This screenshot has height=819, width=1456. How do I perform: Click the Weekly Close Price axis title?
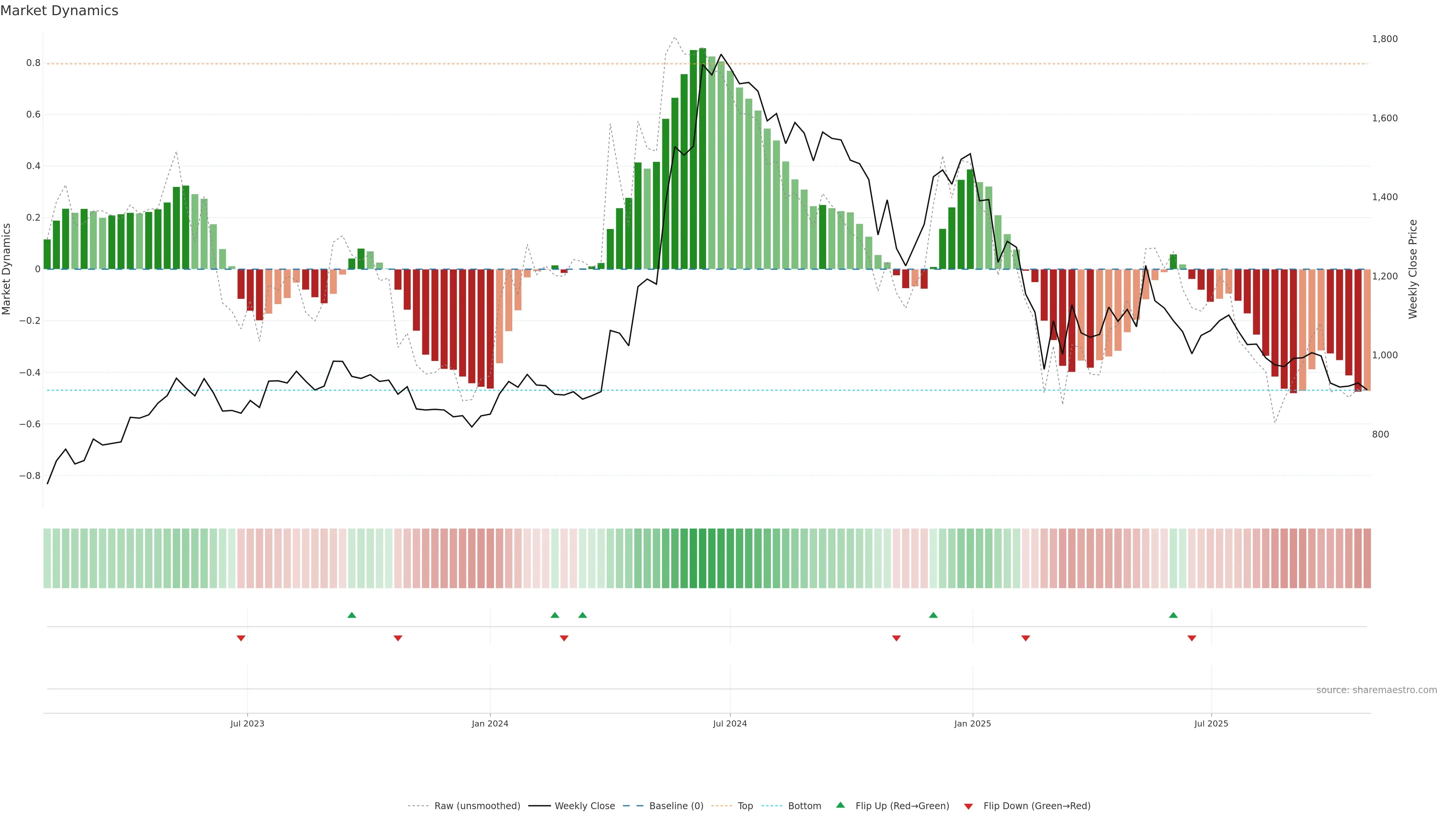1412,269
